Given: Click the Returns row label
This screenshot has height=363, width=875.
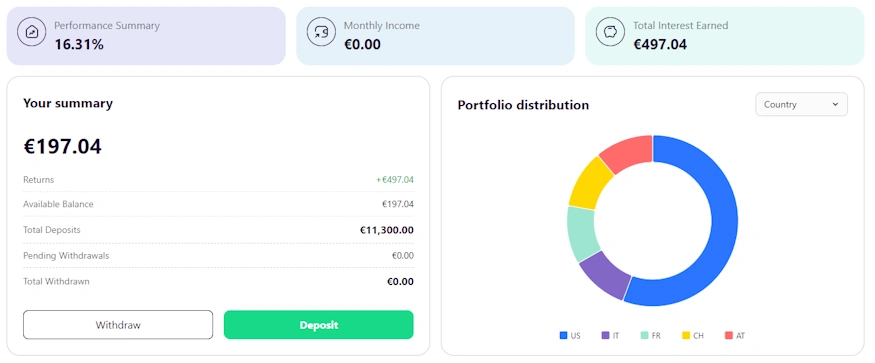Looking at the screenshot, I should point(39,180).
